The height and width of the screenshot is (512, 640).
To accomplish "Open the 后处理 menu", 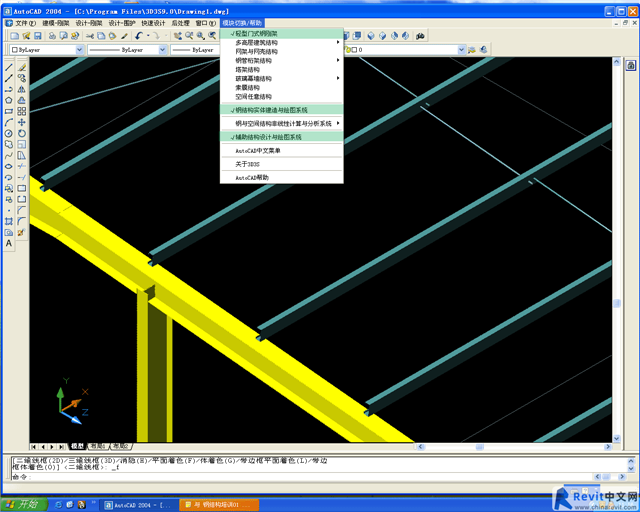I will [181, 23].
